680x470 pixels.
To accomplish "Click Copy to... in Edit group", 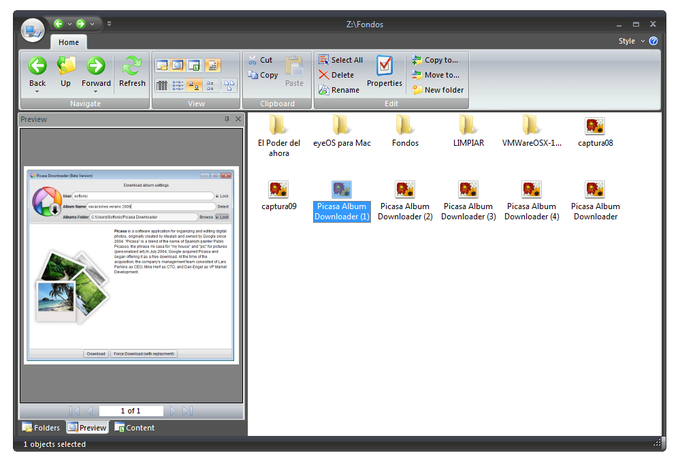I will tap(435, 60).
